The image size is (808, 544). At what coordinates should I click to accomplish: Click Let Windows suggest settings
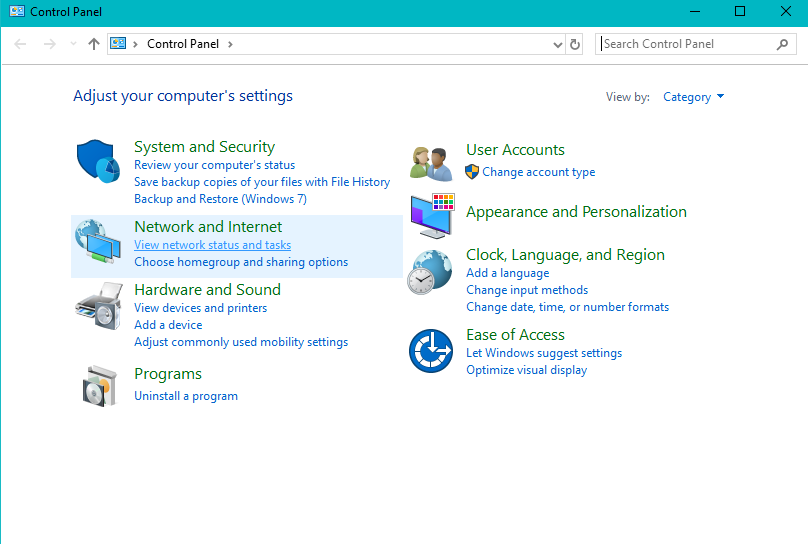(x=544, y=353)
